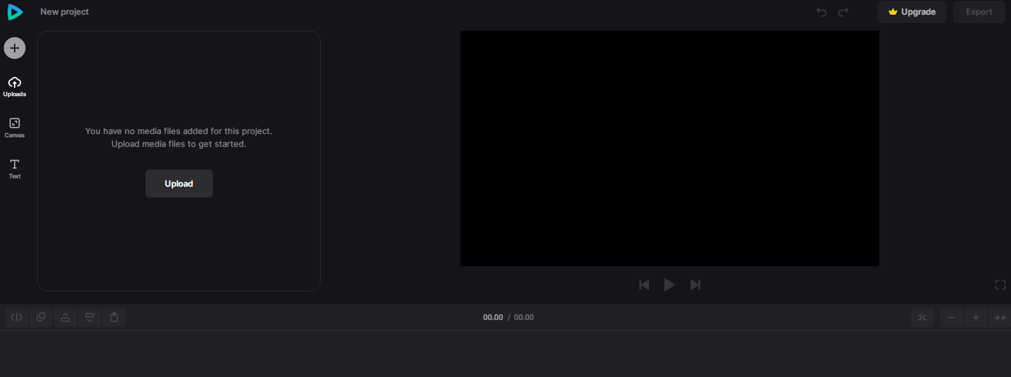Fit timeline using the arrows icon

tap(999, 317)
